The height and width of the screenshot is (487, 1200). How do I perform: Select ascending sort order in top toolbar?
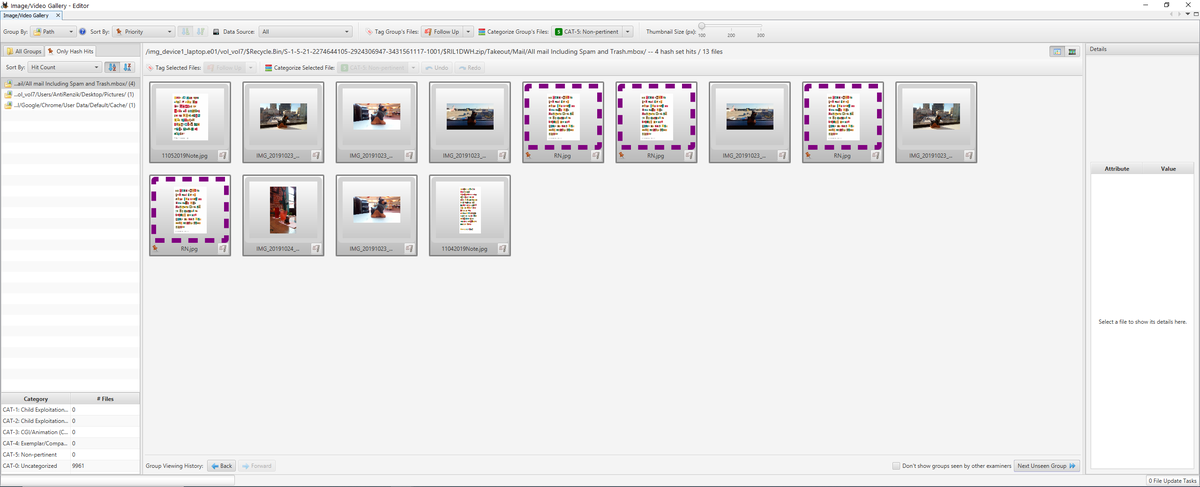(x=187, y=32)
